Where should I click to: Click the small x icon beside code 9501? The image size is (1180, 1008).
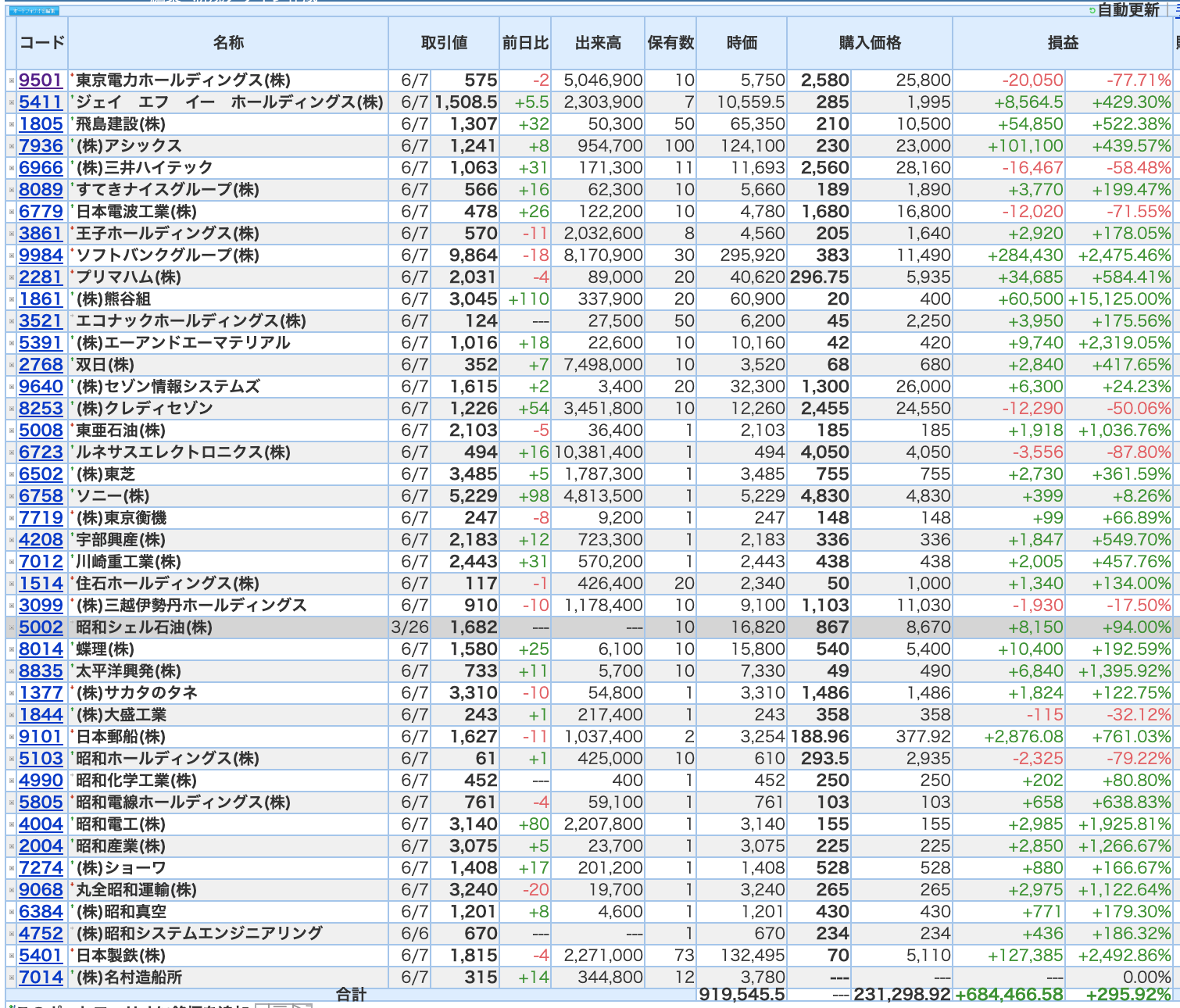pos(12,80)
